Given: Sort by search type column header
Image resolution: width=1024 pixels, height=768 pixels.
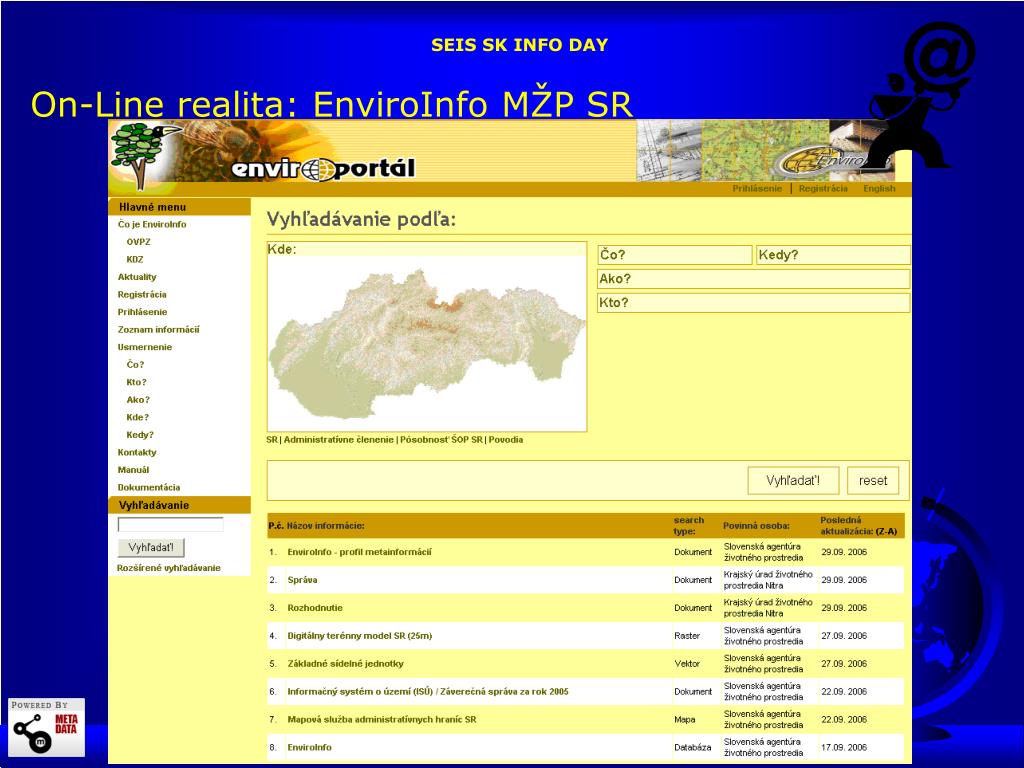Looking at the screenshot, I should 689,526.
